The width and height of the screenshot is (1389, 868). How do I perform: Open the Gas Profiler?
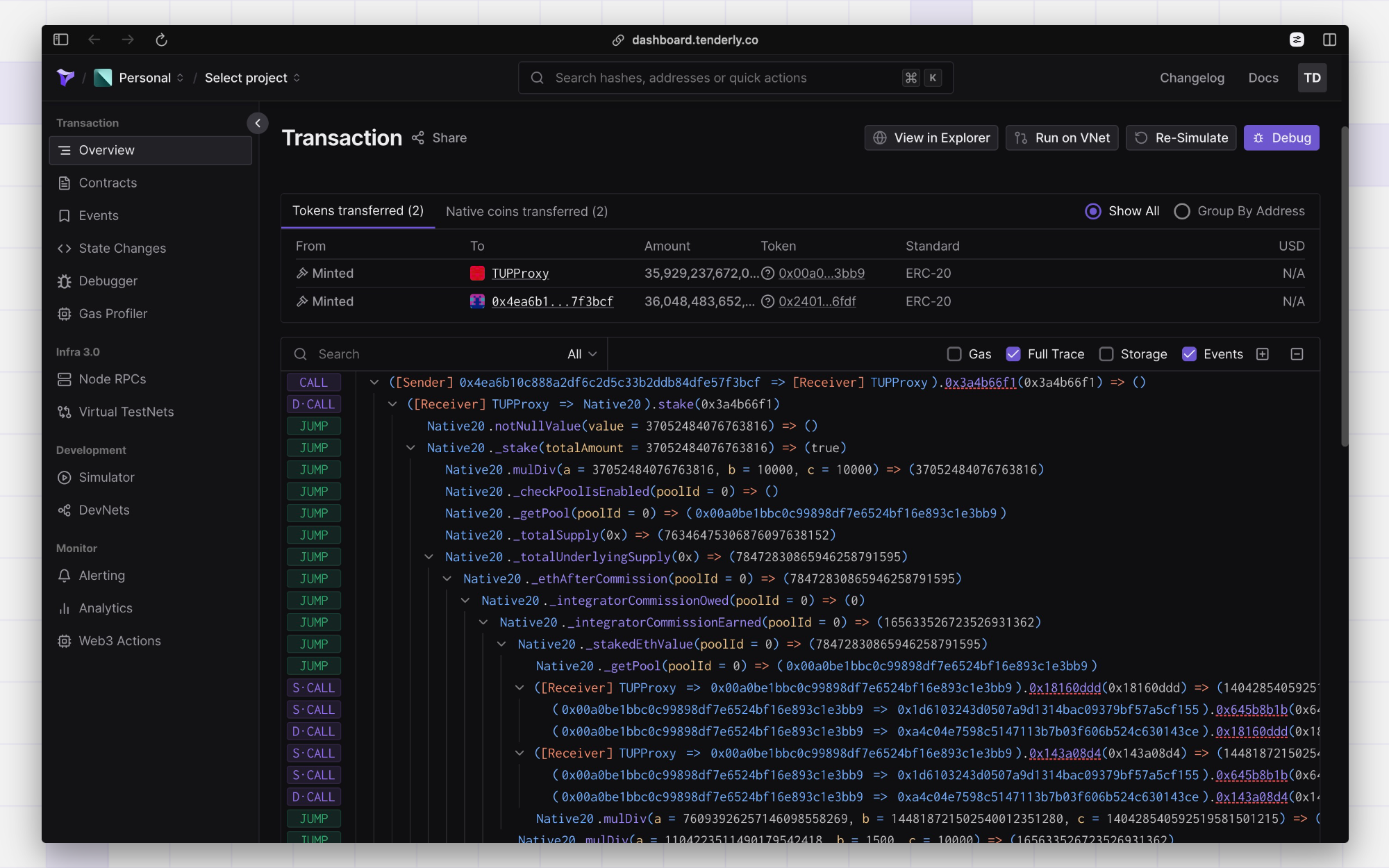pyautogui.click(x=111, y=313)
